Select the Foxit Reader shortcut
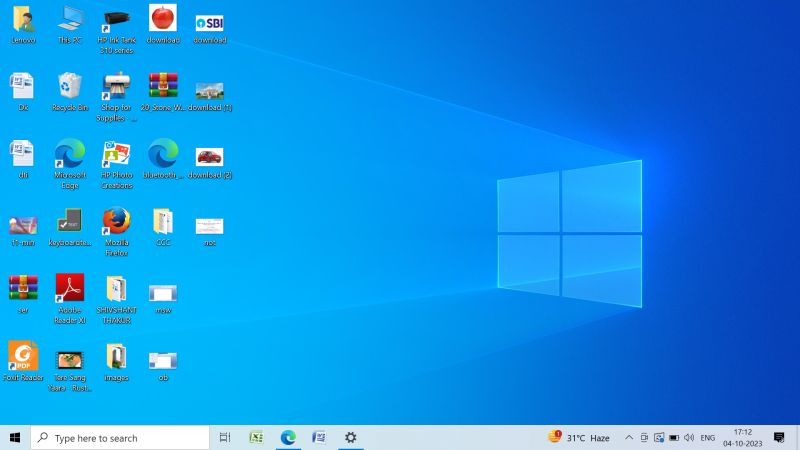Screen dimensions: 800x450 point(22,356)
